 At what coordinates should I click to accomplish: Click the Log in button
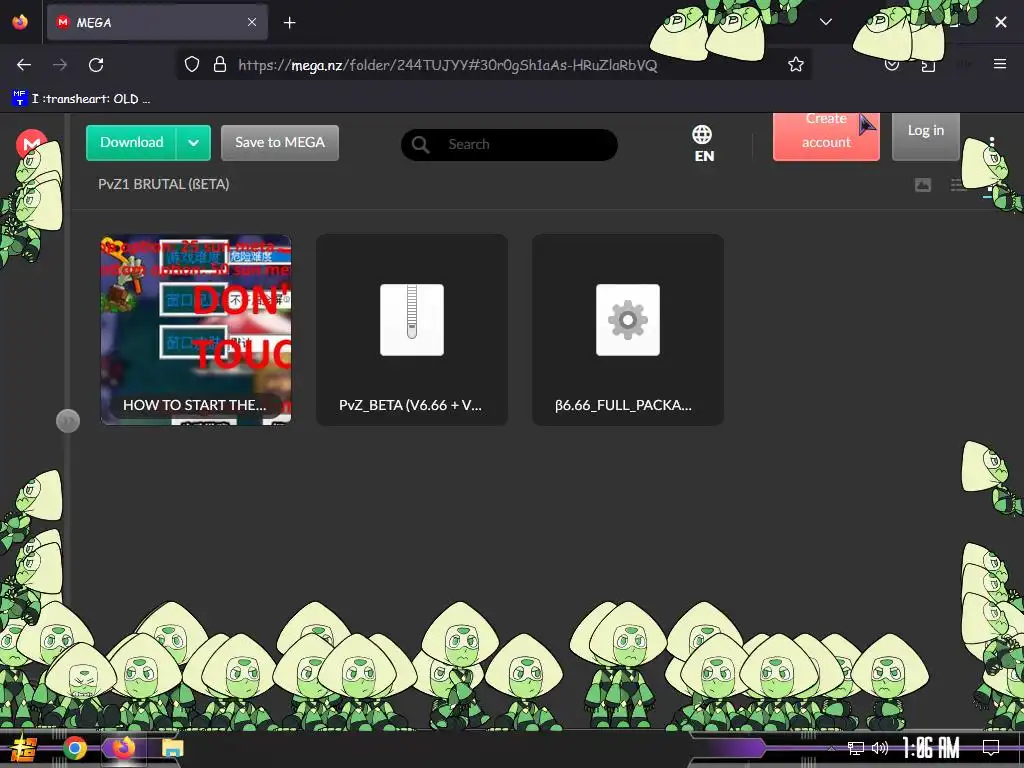click(x=925, y=135)
